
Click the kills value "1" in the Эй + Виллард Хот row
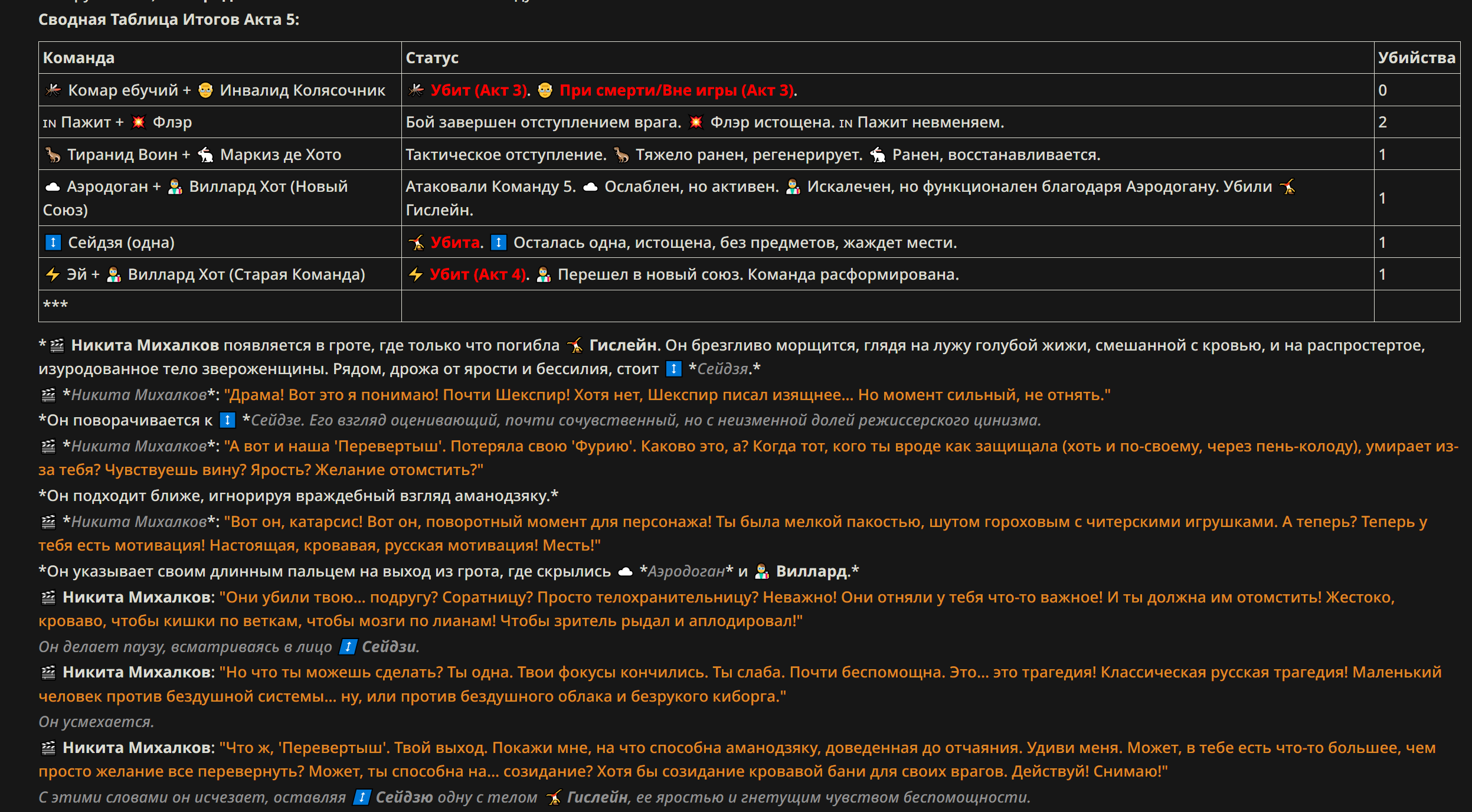pos(1382,274)
